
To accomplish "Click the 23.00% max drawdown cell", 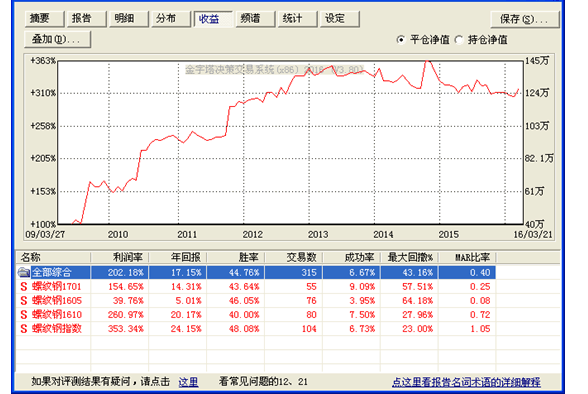I will click(418, 329).
